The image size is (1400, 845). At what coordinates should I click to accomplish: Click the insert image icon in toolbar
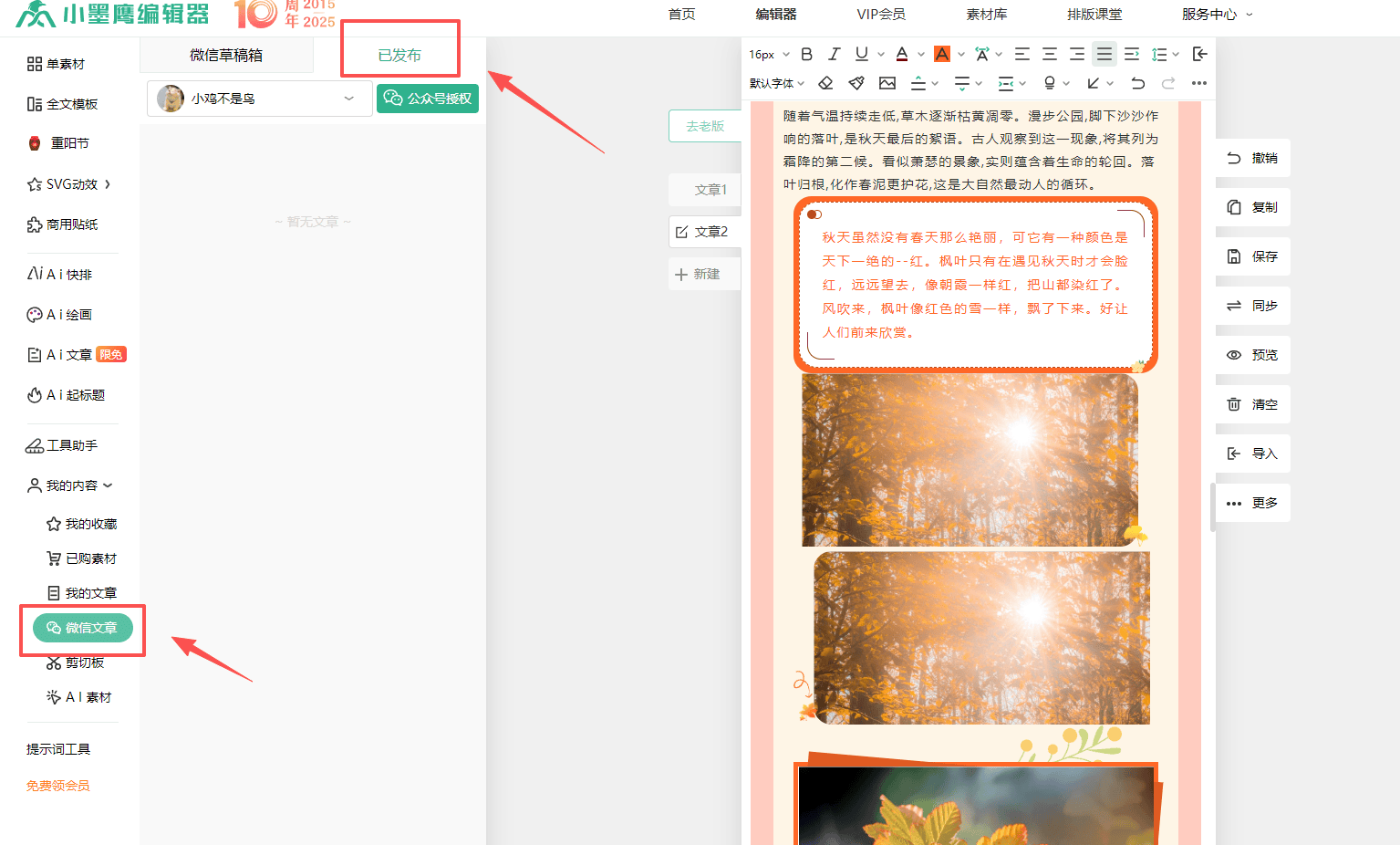click(887, 83)
